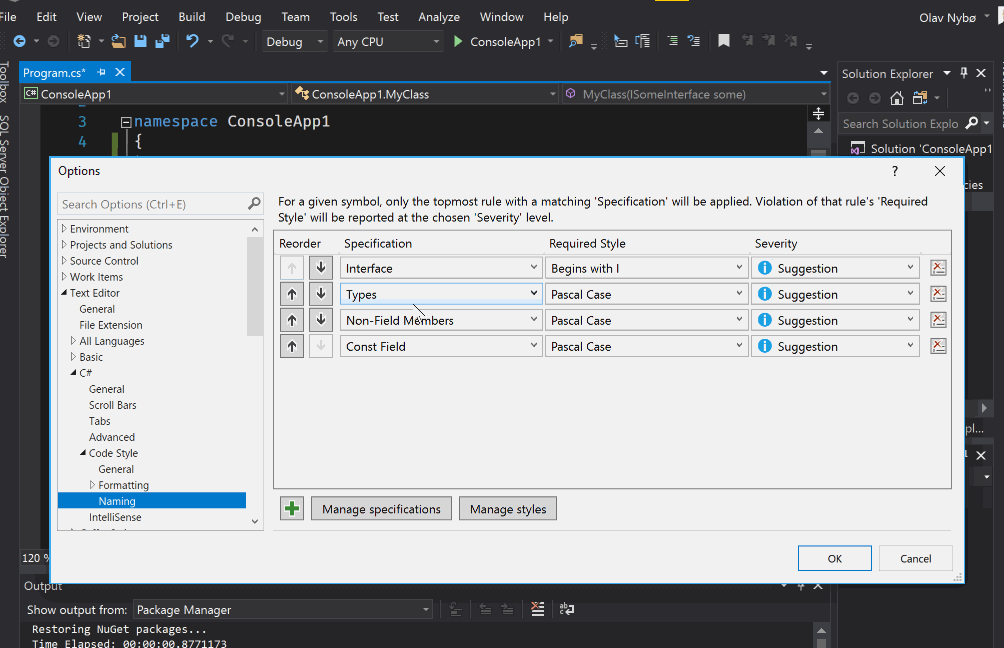Image resolution: width=1004 pixels, height=648 pixels.
Task: Click the Undo icon in toolbar
Action: [192, 42]
